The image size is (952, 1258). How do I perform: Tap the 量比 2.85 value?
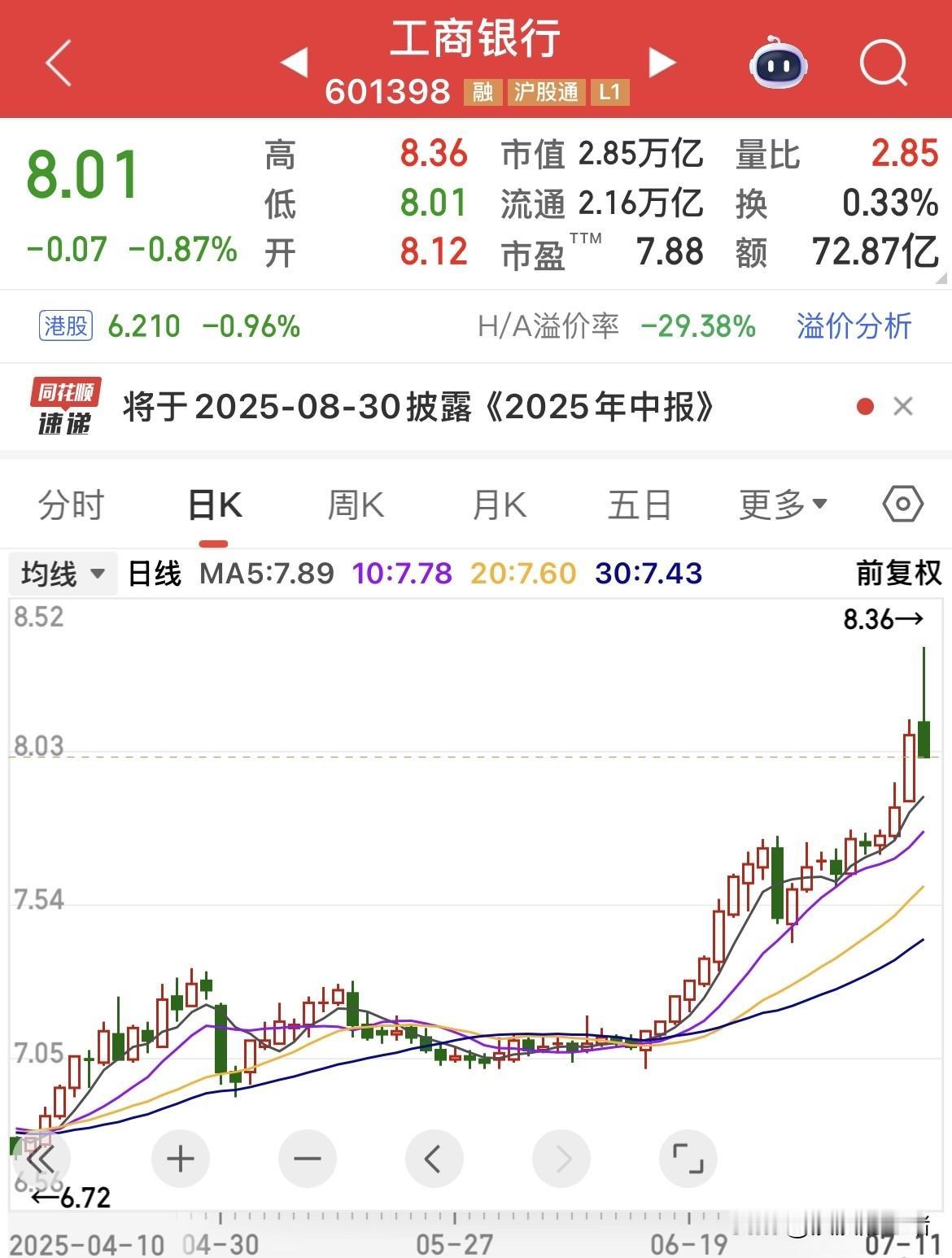pos(905,154)
